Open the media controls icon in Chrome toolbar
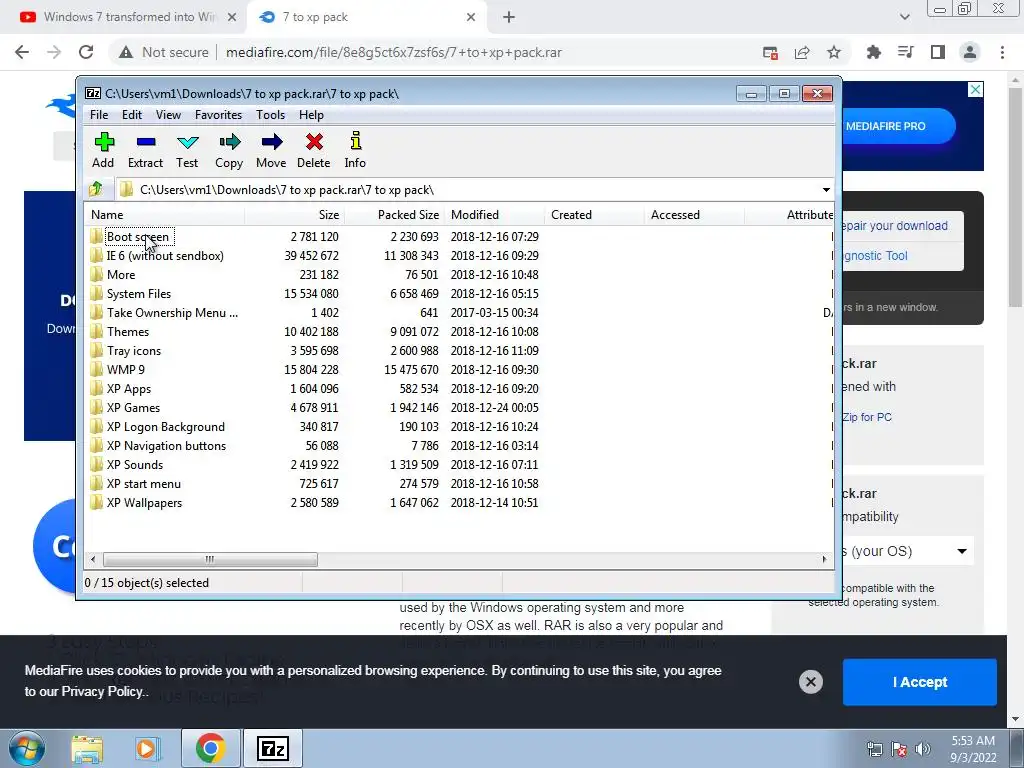Image resolution: width=1024 pixels, height=768 pixels. (906, 52)
